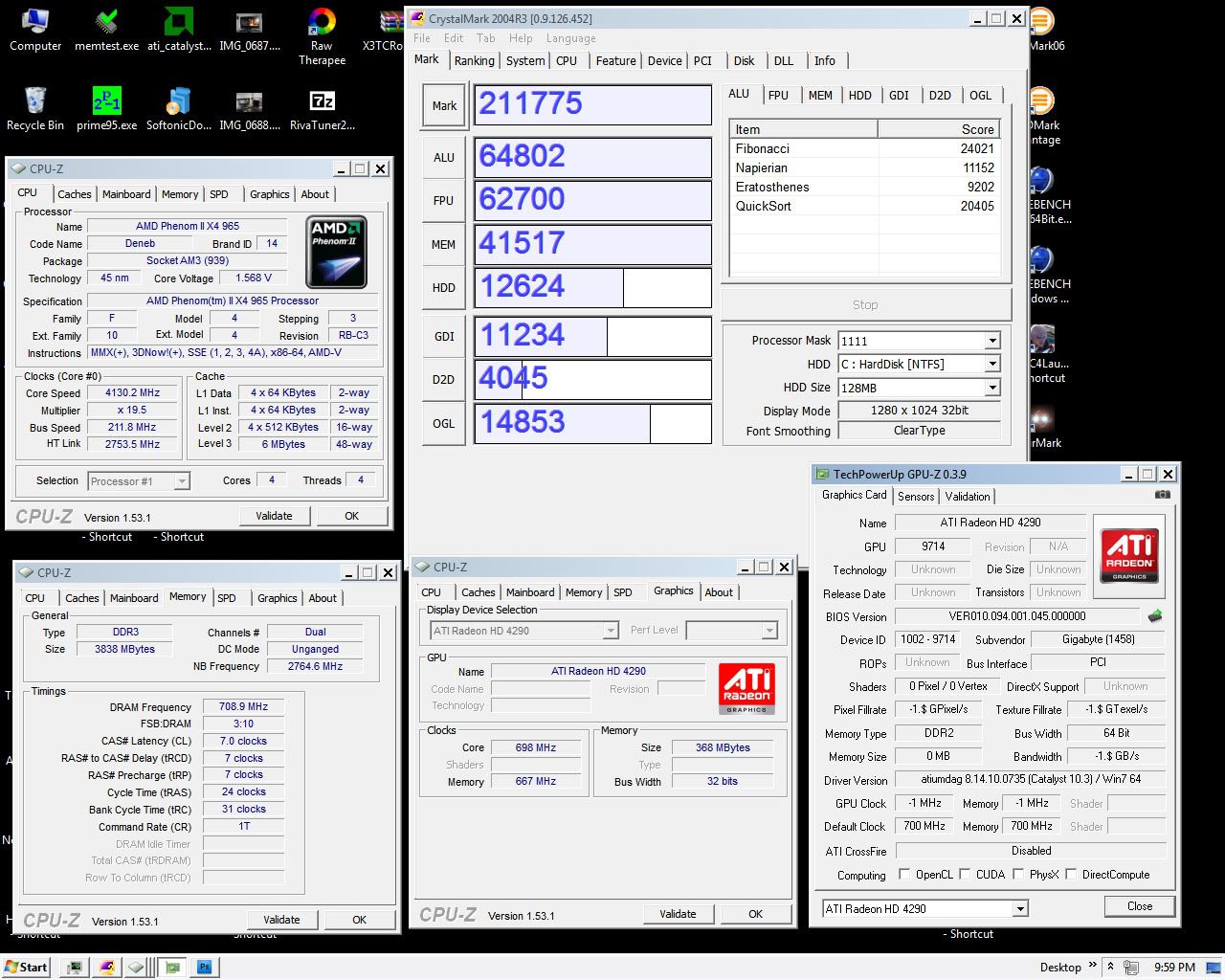The height and width of the screenshot is (980, 1225).
Task: Expand the Processor Mask dropdown
Action: [x=992, y=341]
